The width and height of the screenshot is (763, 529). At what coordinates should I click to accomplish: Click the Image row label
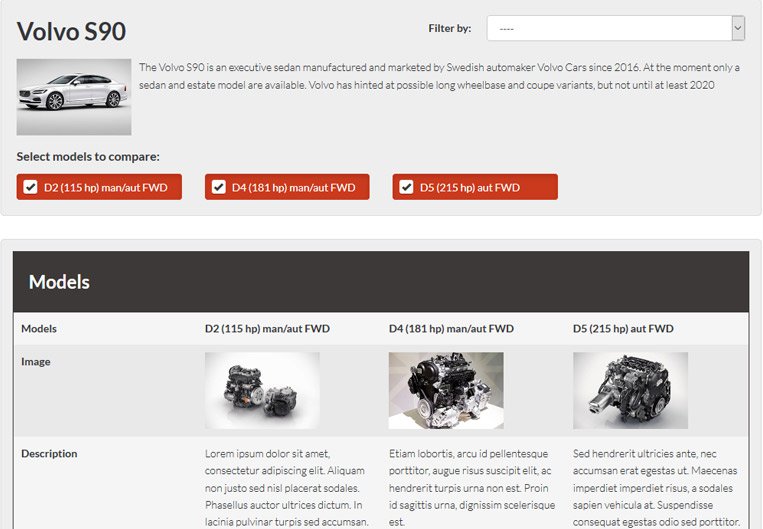click(36, 362)
